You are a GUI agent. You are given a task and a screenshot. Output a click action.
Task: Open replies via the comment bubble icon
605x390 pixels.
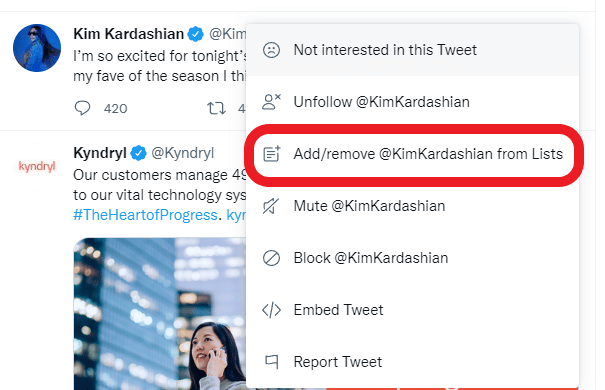pyautogui.click(x=82, y=108)
